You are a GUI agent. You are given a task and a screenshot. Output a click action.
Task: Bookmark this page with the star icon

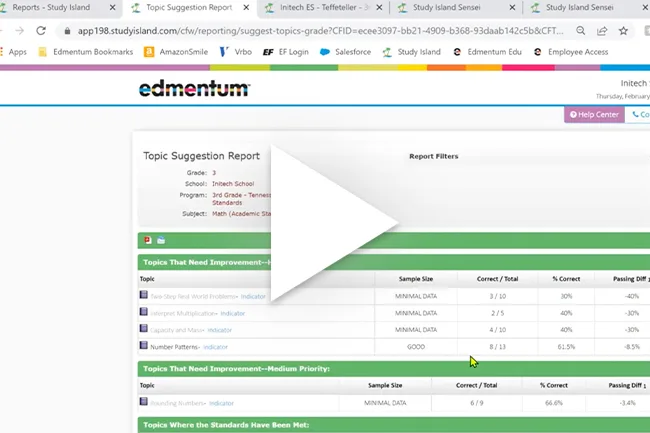[623, 31]
